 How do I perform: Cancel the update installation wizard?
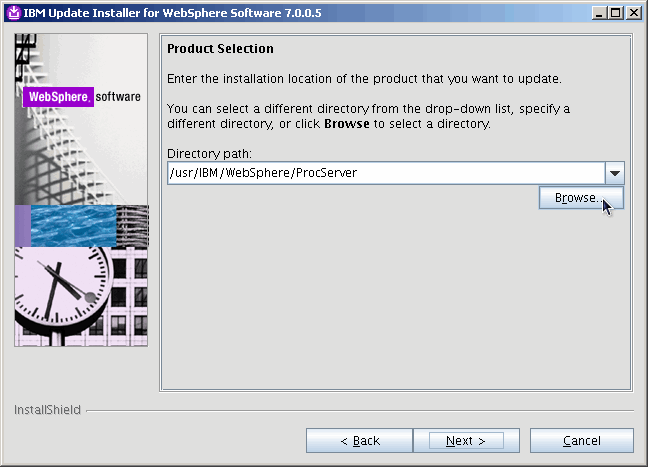pos(581,441)
